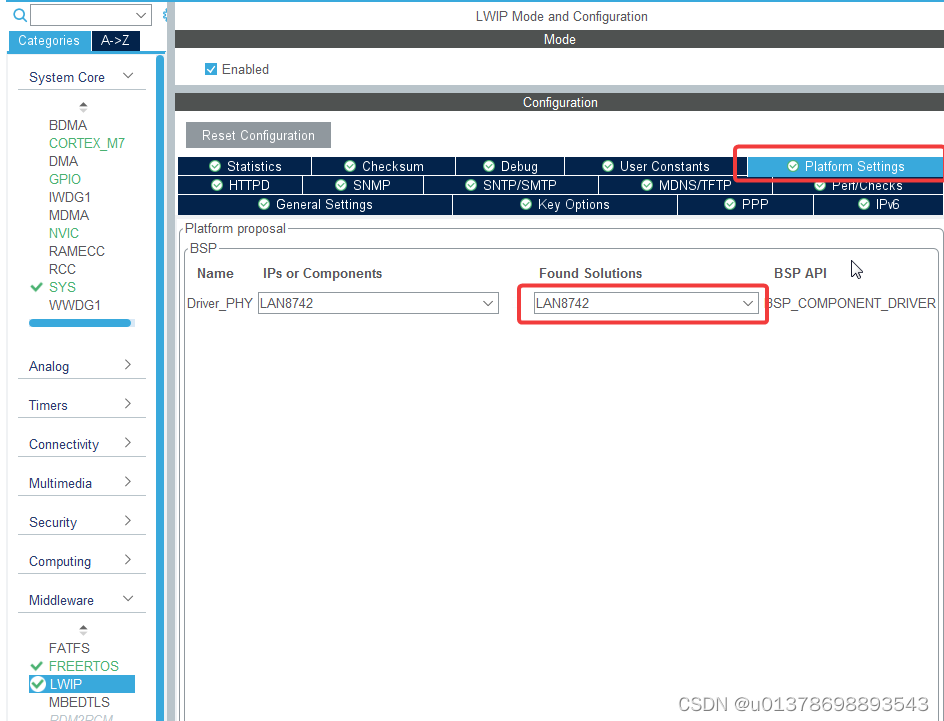Screen dimensions: 944x721
Task: Open the IPv6 tab
Action: [878, 205]
